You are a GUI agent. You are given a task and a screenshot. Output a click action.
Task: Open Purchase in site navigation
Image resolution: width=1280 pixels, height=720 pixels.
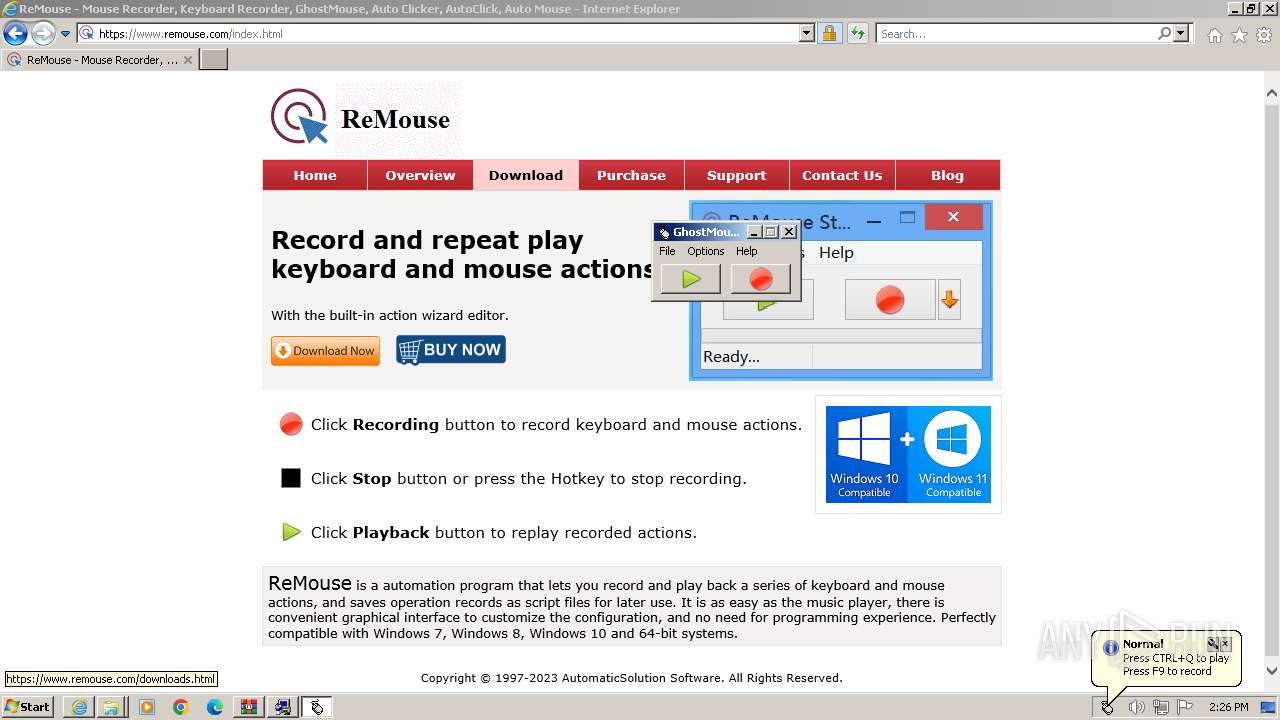tap(631, 175)
